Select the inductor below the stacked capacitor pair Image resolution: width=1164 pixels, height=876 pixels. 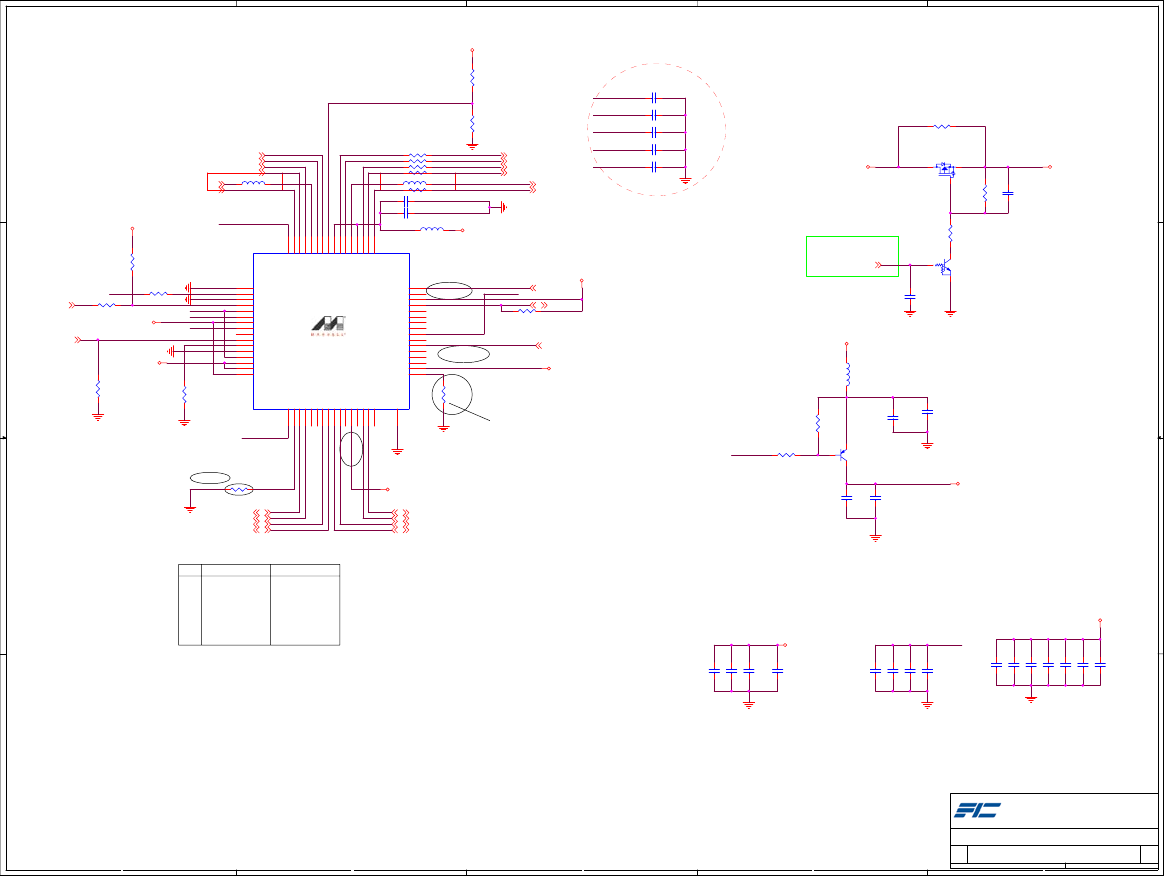point(432,229)
